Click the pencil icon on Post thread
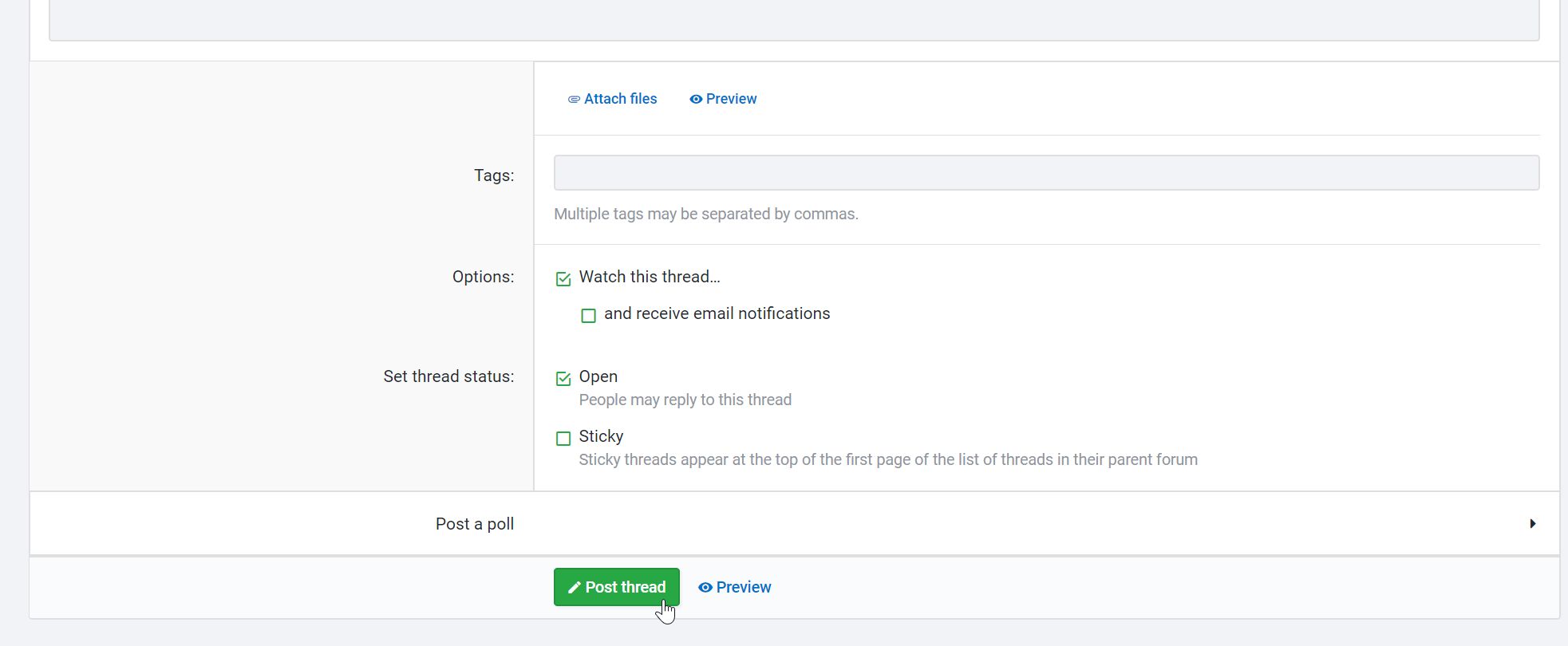The image size is (1568, 646). tap(574, 588)
